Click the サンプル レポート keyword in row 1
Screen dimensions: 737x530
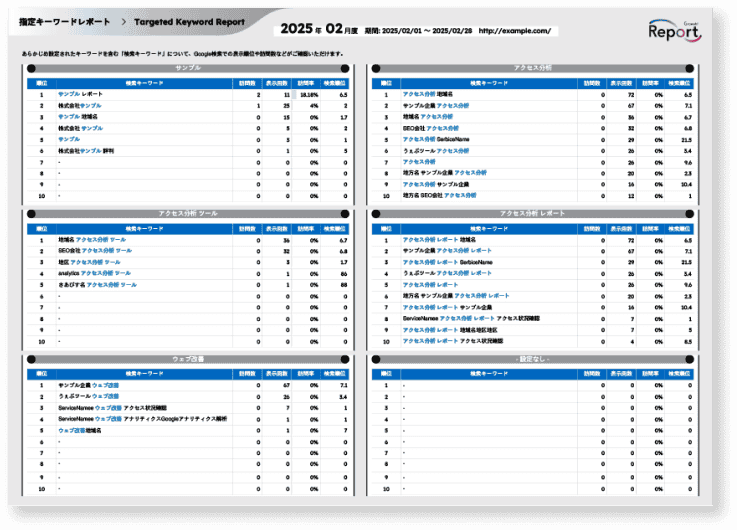pos(80,95)
